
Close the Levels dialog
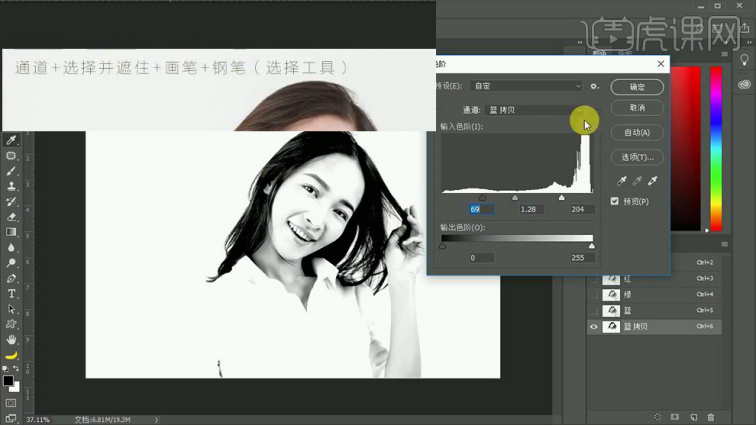(x=661, y=64)
